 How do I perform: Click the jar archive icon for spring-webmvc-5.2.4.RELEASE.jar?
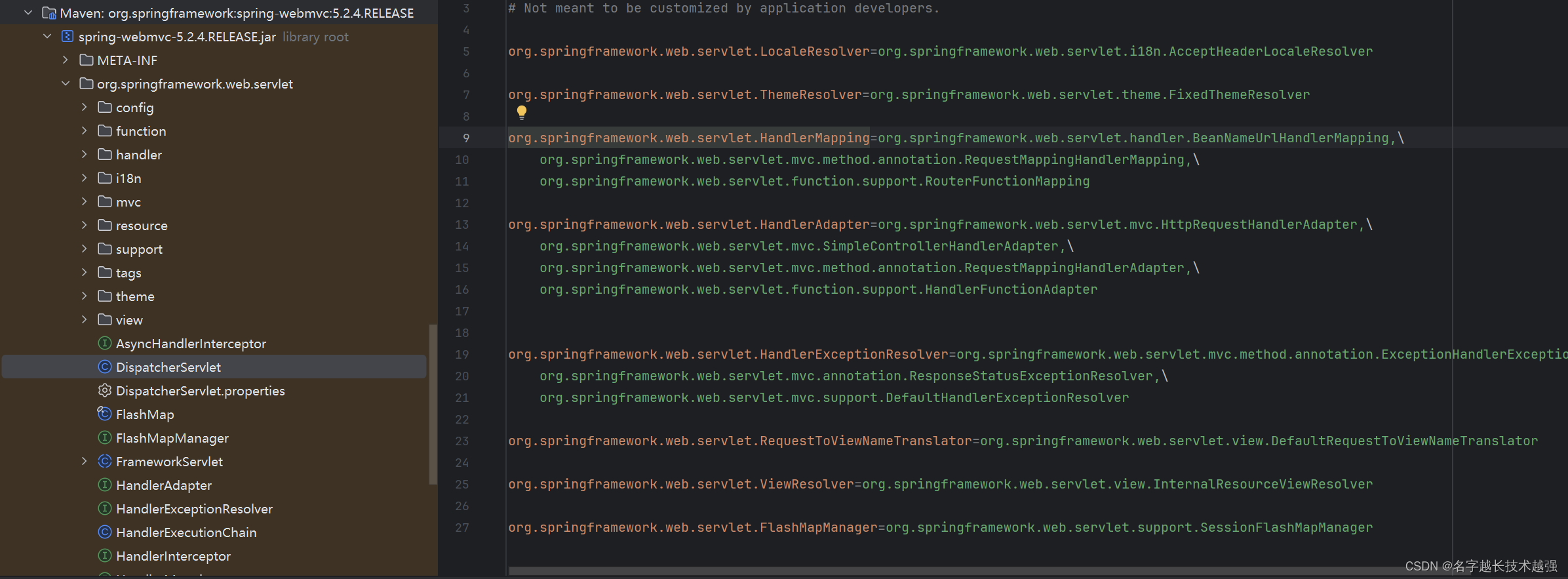(67, 37)
